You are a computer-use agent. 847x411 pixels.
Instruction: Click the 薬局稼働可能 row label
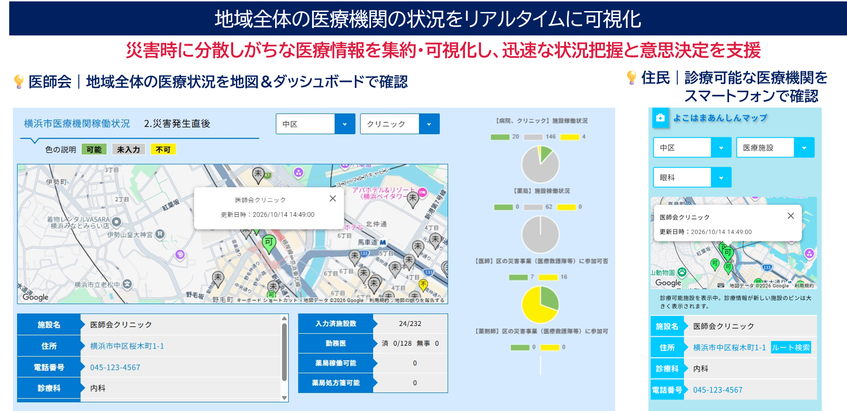(337, 362)
